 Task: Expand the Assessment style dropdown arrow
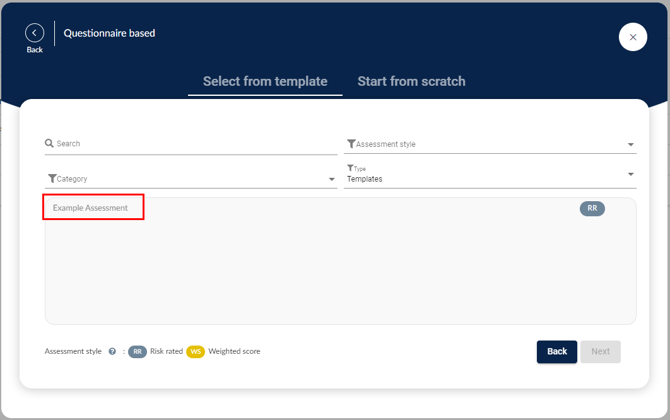(x=630, y=145)
